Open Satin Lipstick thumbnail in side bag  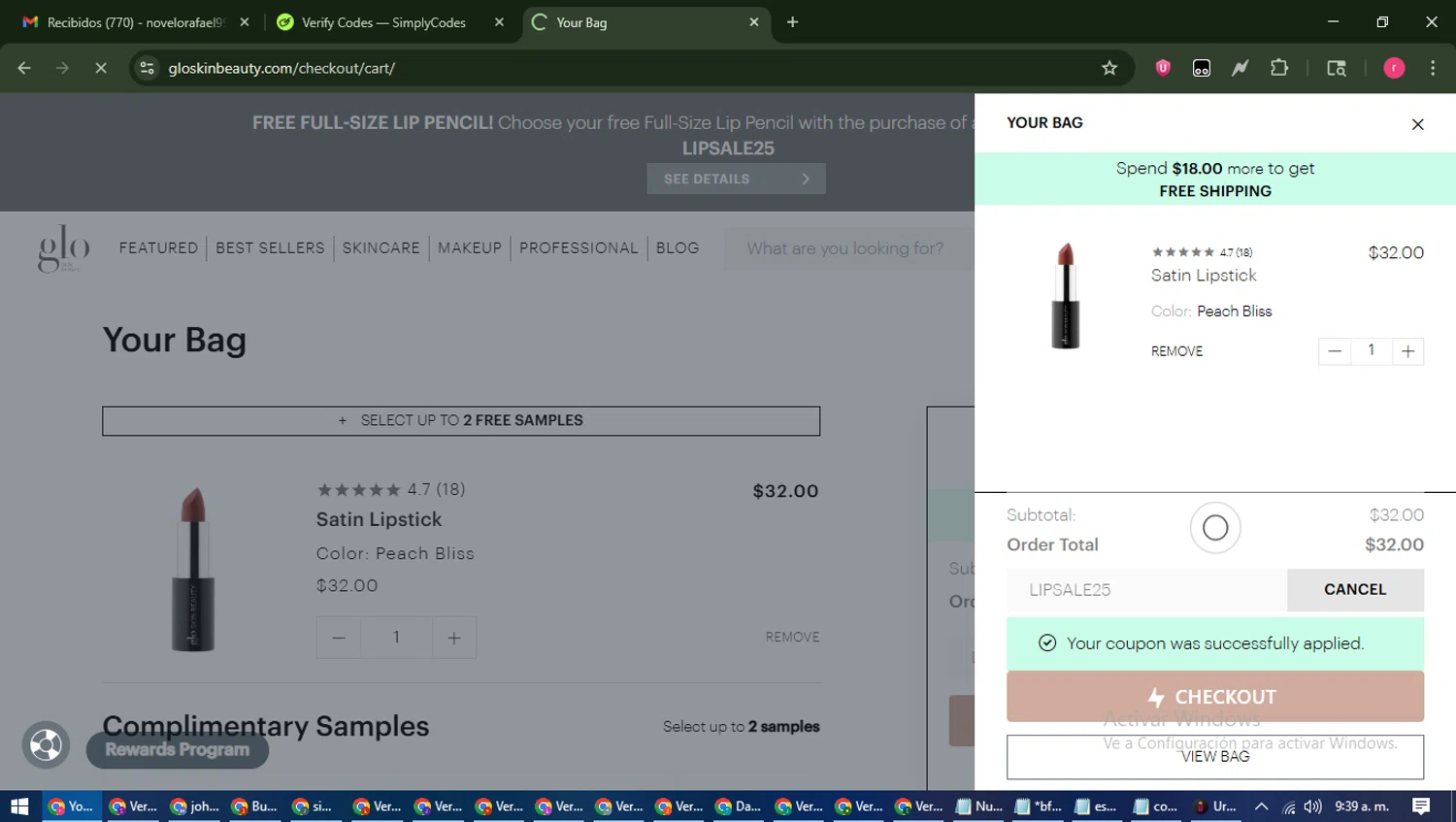1066,295
